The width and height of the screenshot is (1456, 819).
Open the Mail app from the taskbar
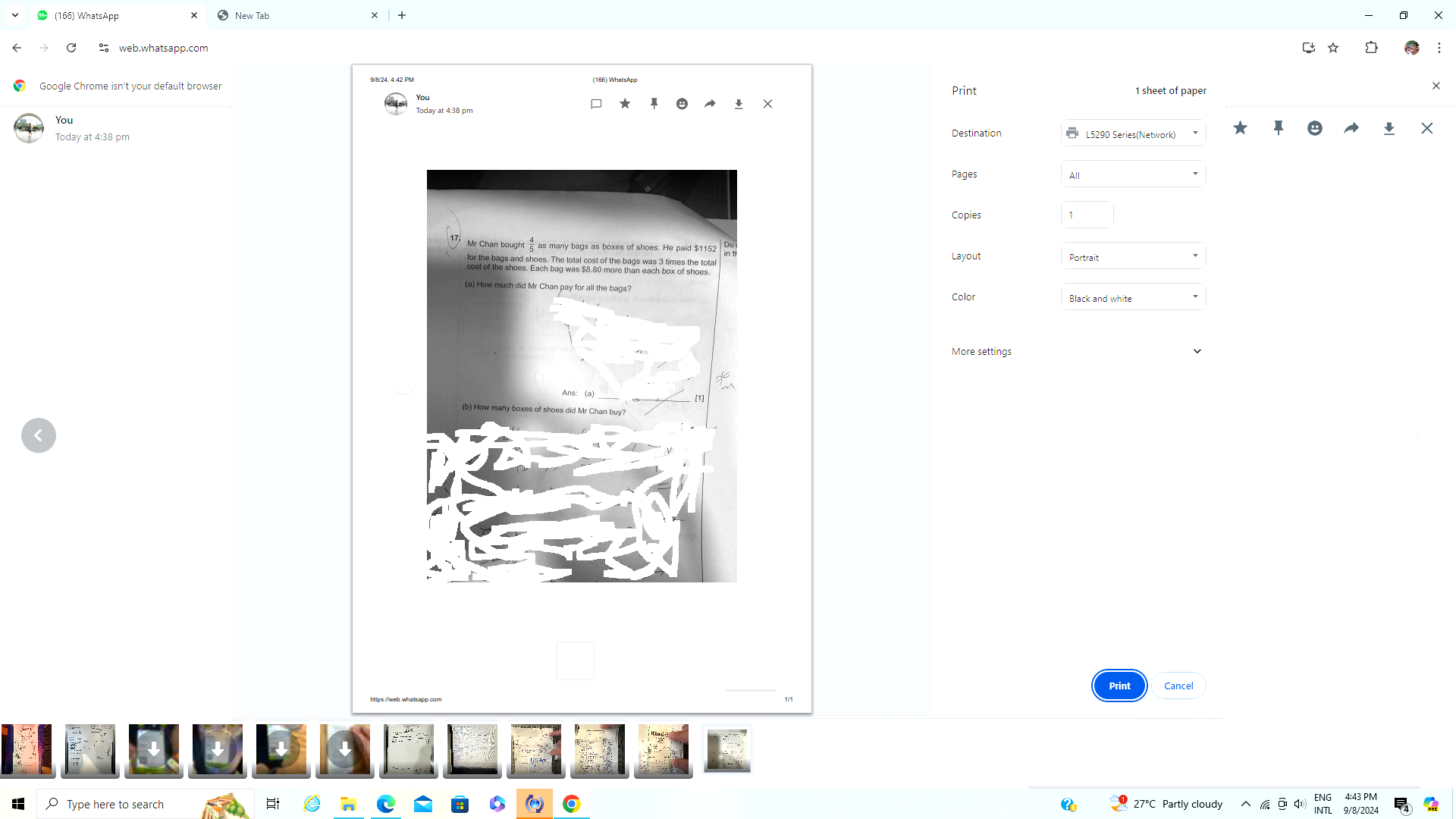coord(423,804)
